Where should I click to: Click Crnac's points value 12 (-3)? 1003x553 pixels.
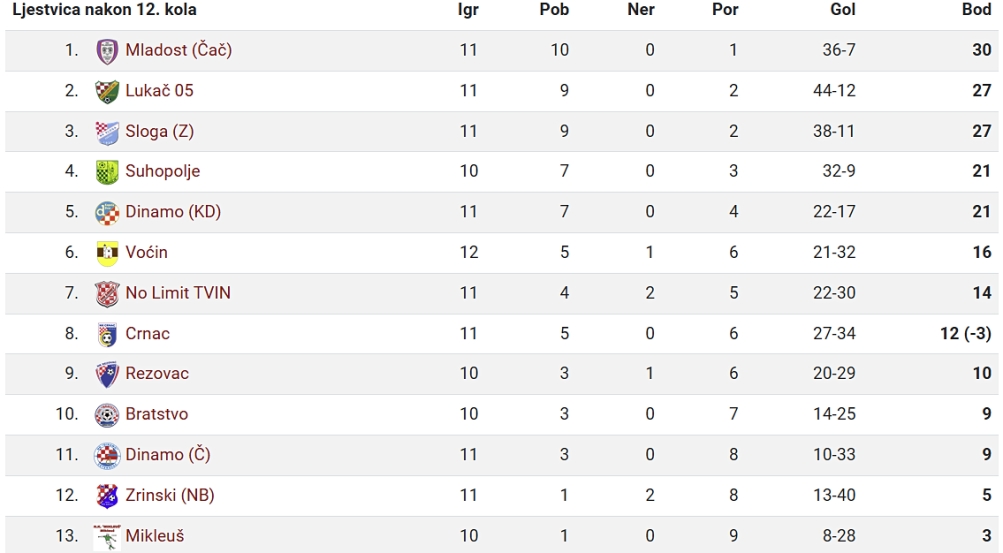965,334
